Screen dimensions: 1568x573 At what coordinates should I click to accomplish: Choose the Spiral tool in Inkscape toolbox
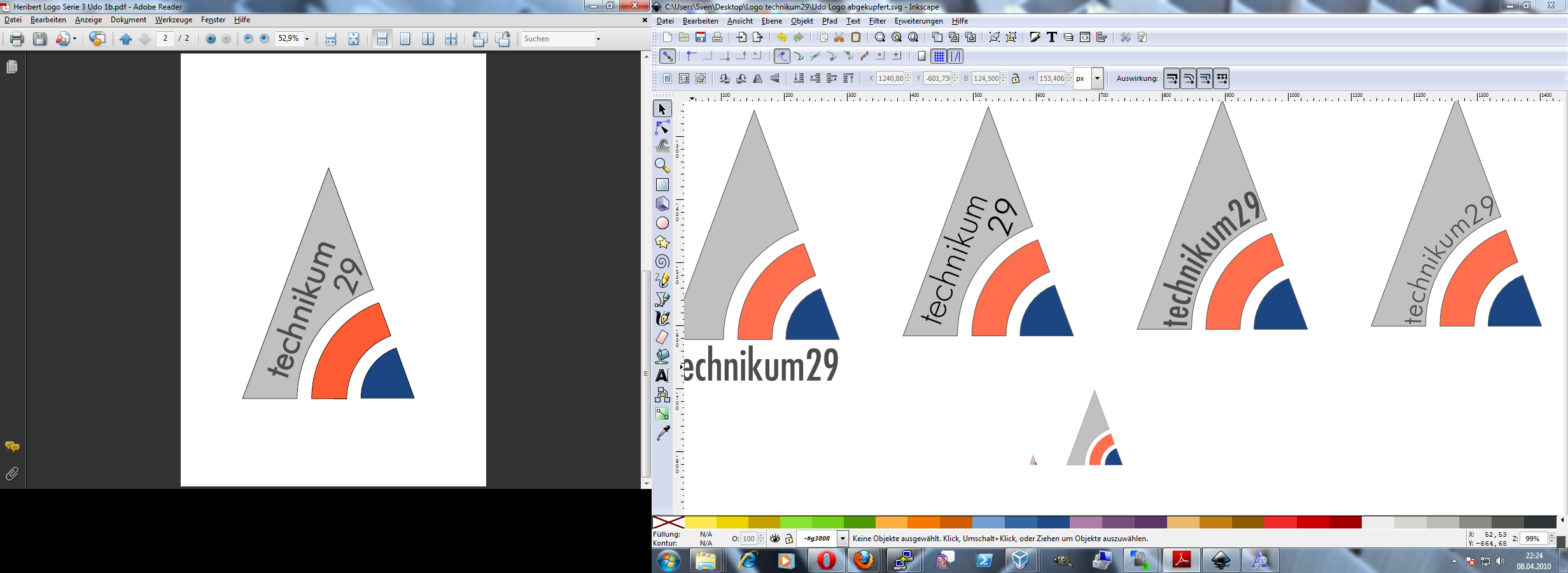pyautogui.click(x=662, y=261)
